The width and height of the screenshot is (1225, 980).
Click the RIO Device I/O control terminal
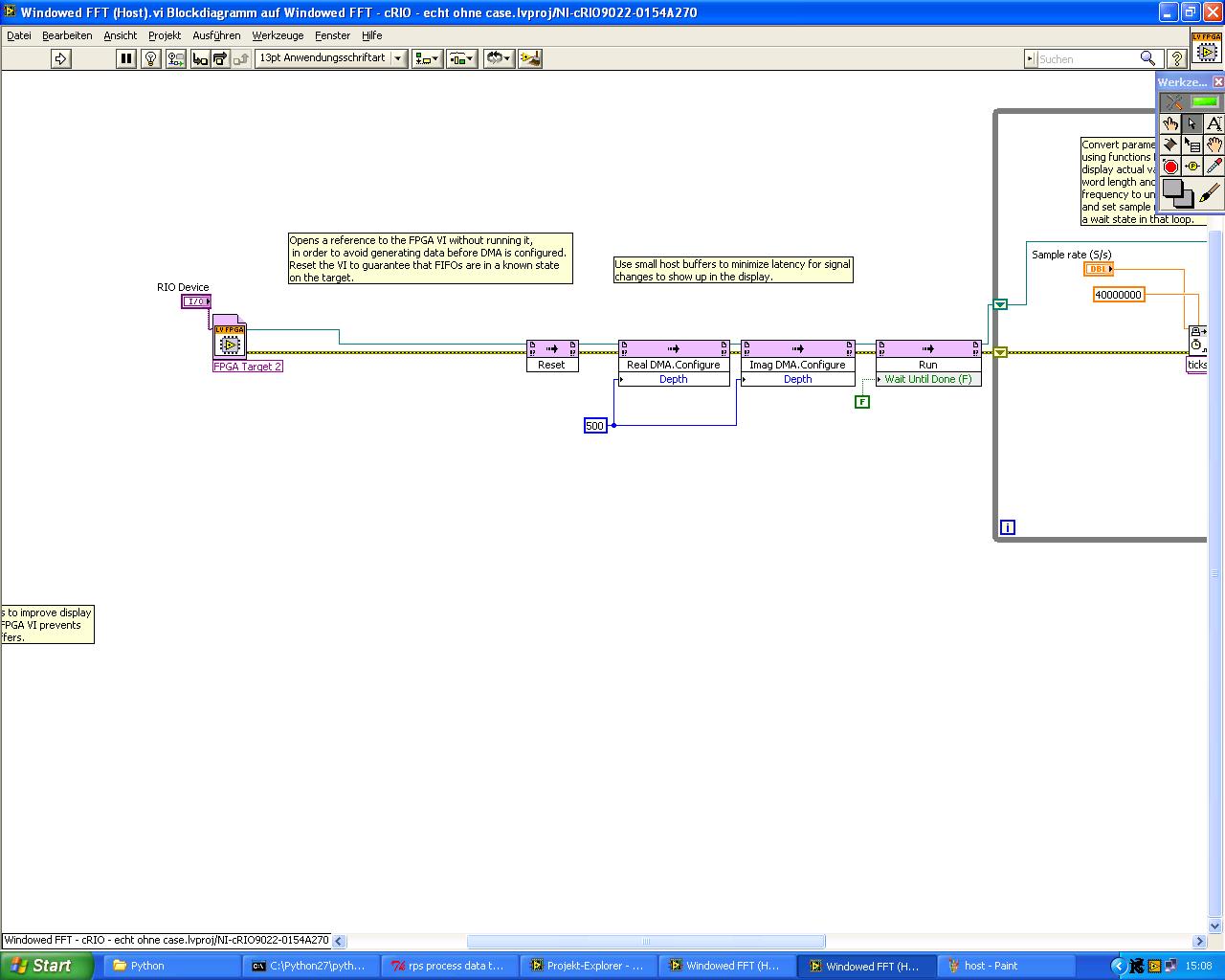tap(196, 301)
